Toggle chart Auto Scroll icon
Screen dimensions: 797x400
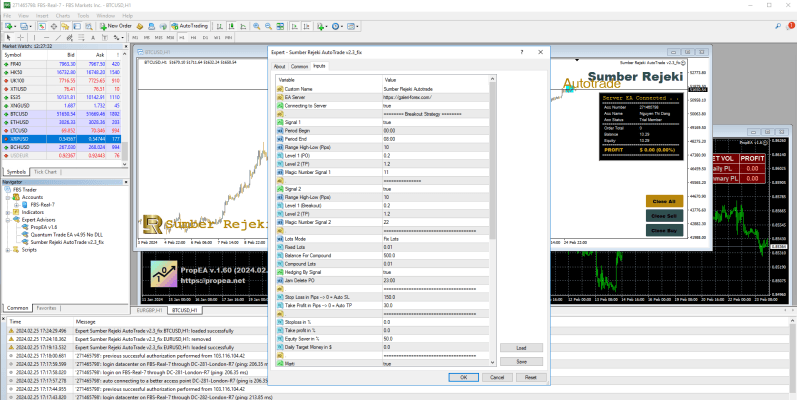(295, 26)
